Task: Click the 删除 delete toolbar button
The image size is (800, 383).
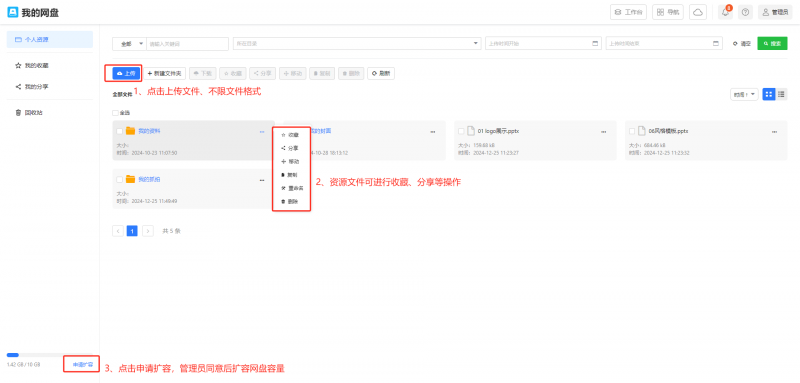Action: point(352,73)
